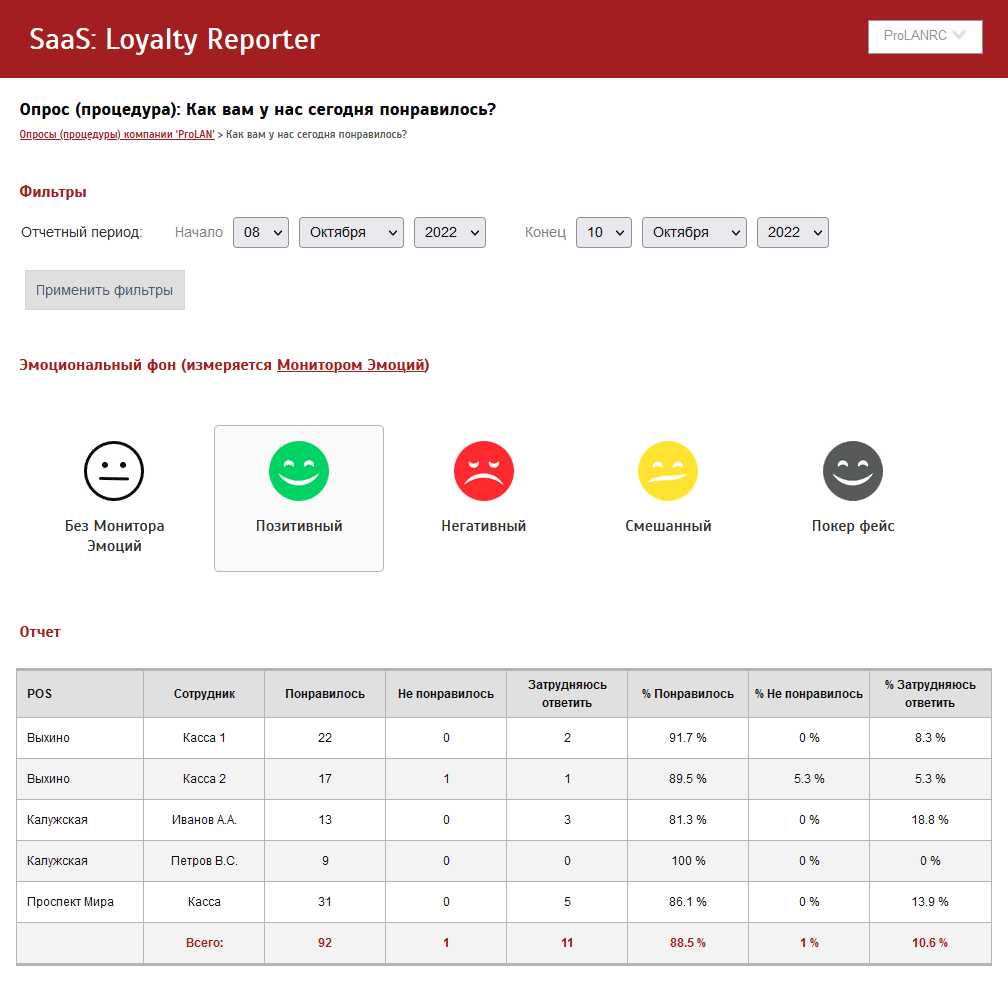Select the green smiley 'Позитивный' icon
Screen dimensions: 1008x995
299,471
